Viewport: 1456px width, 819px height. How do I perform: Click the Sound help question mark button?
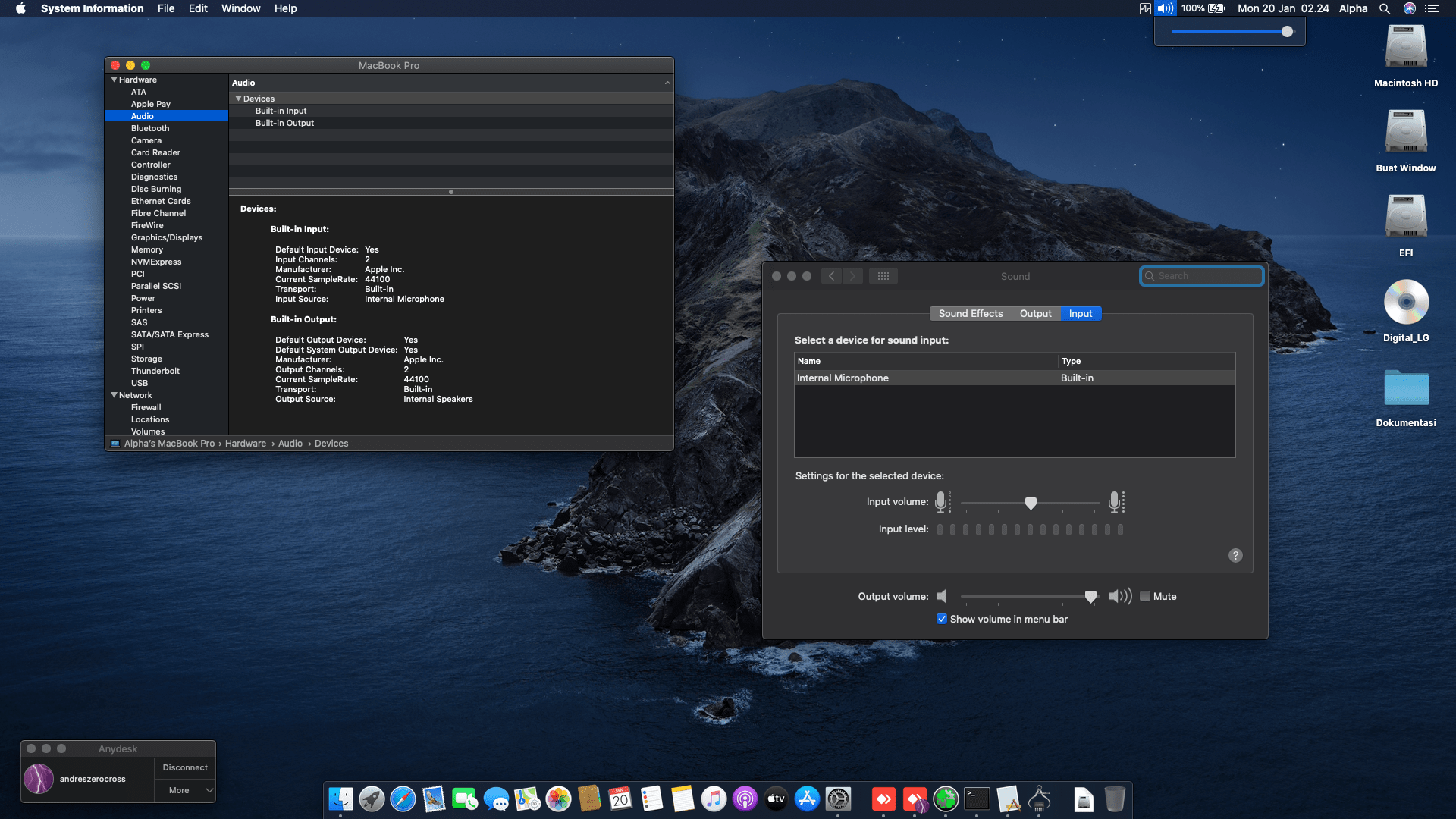point(1235,555)
